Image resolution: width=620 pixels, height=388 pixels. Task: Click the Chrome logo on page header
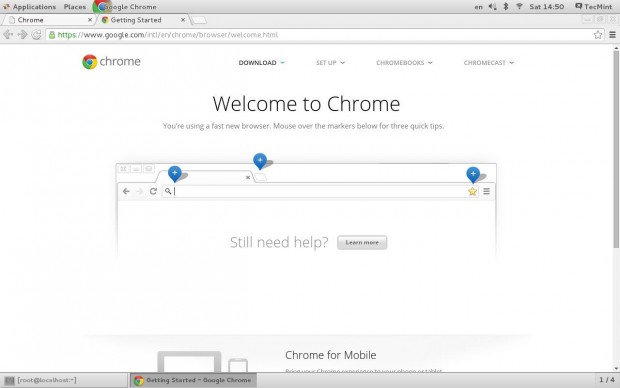click(x=112, y=62)
